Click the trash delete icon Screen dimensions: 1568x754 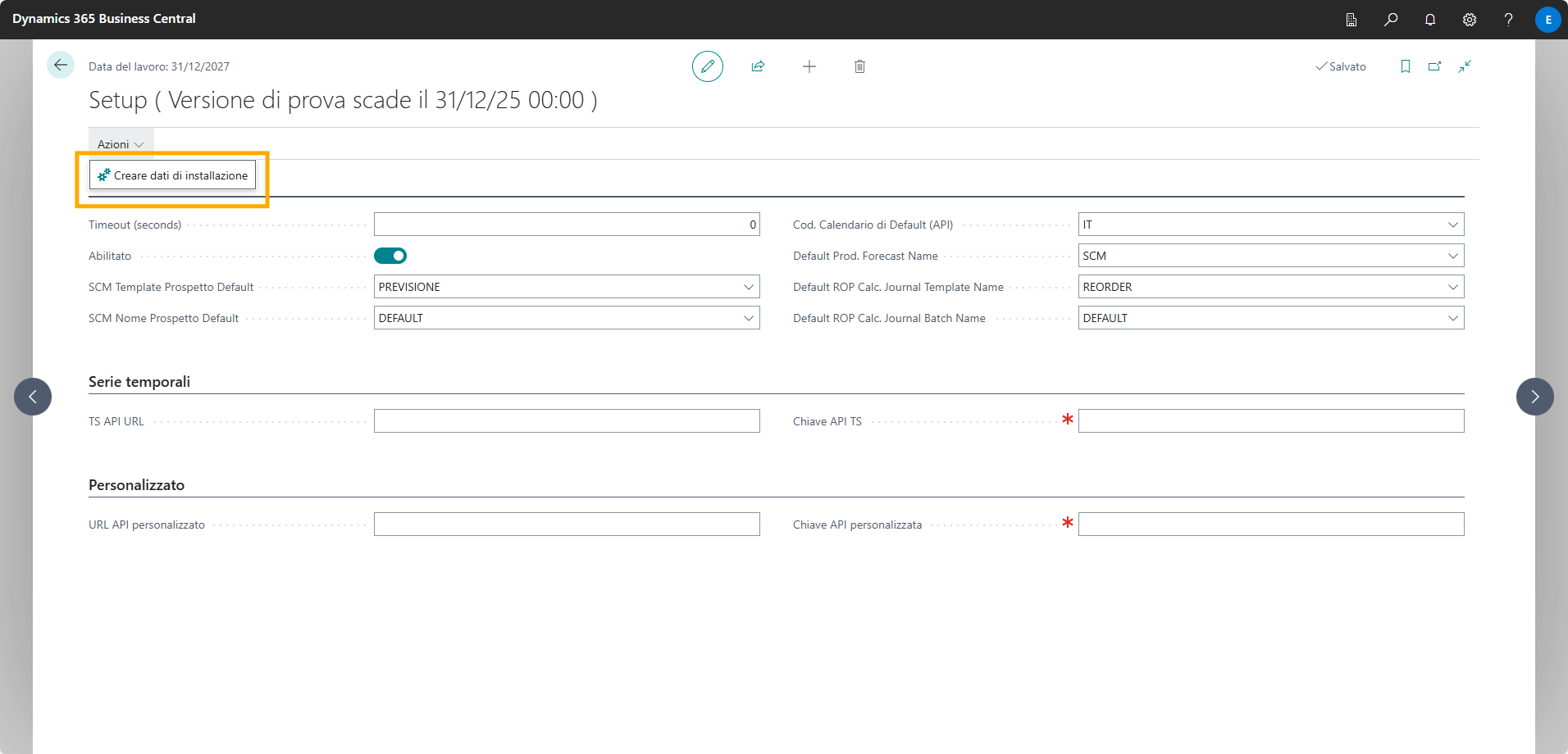859,66
